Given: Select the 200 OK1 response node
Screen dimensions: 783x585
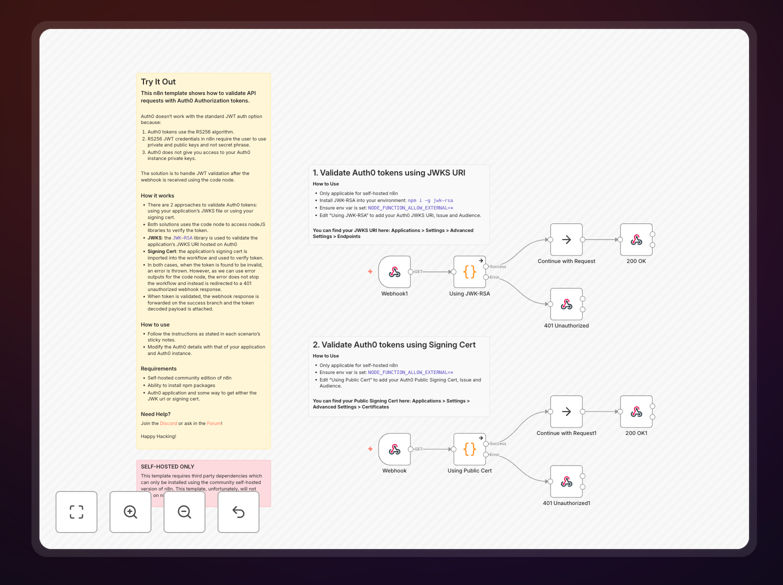Looking at the screenshot, I should 636,412.
